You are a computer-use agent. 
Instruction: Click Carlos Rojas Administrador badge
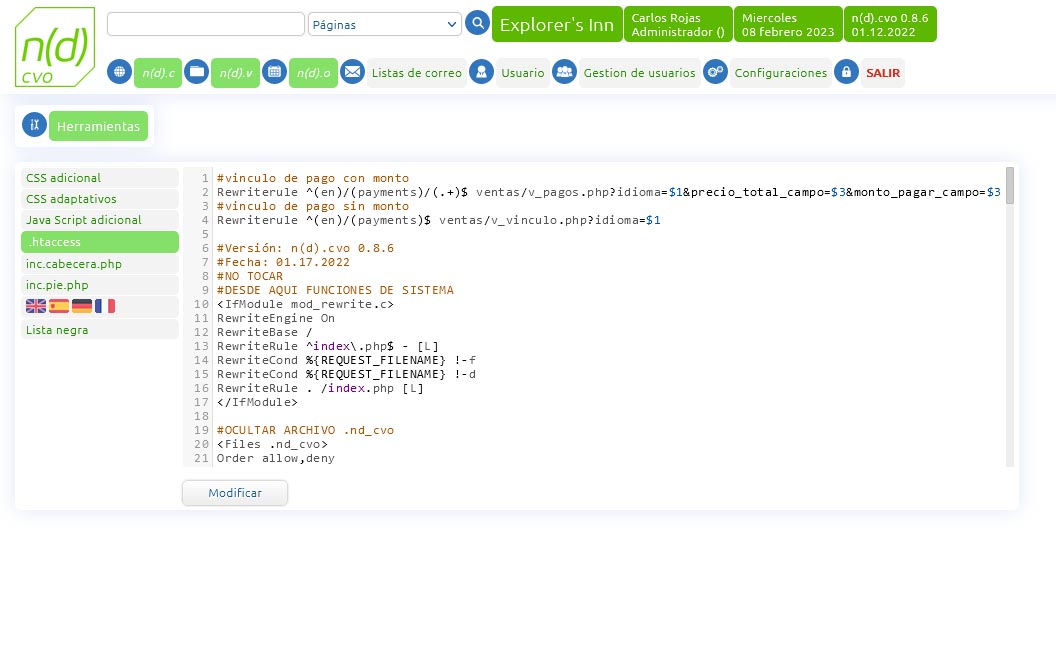click(678, 24)
